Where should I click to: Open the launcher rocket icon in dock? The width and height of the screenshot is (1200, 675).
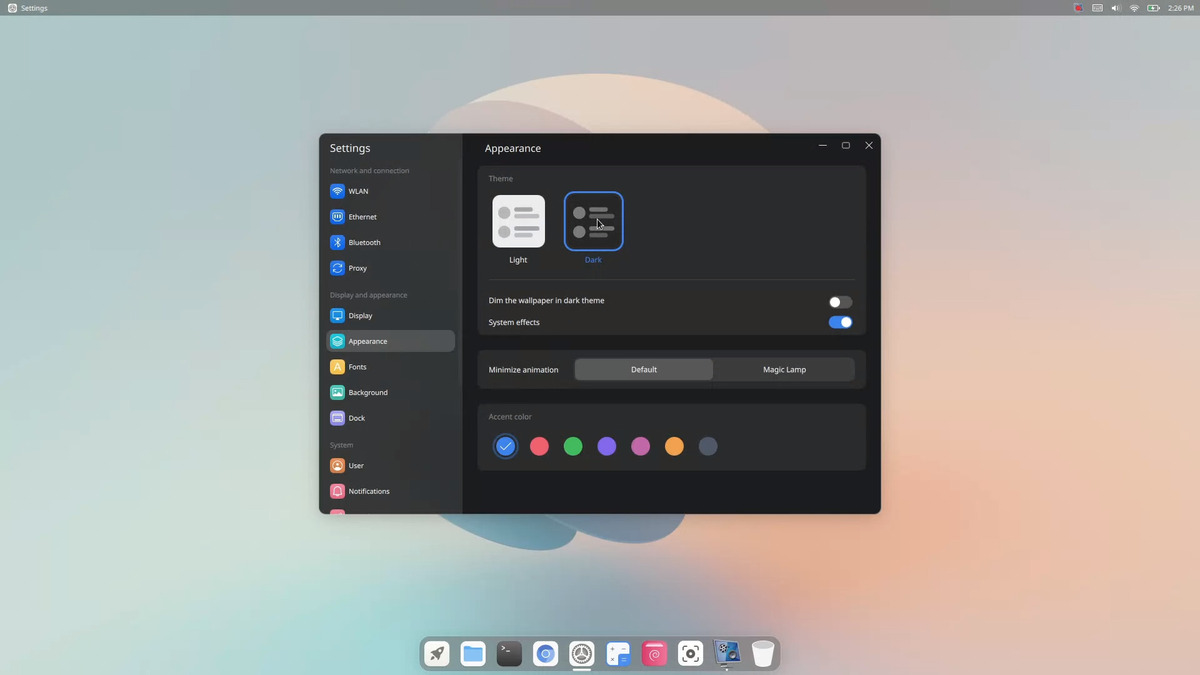(437, 654)
